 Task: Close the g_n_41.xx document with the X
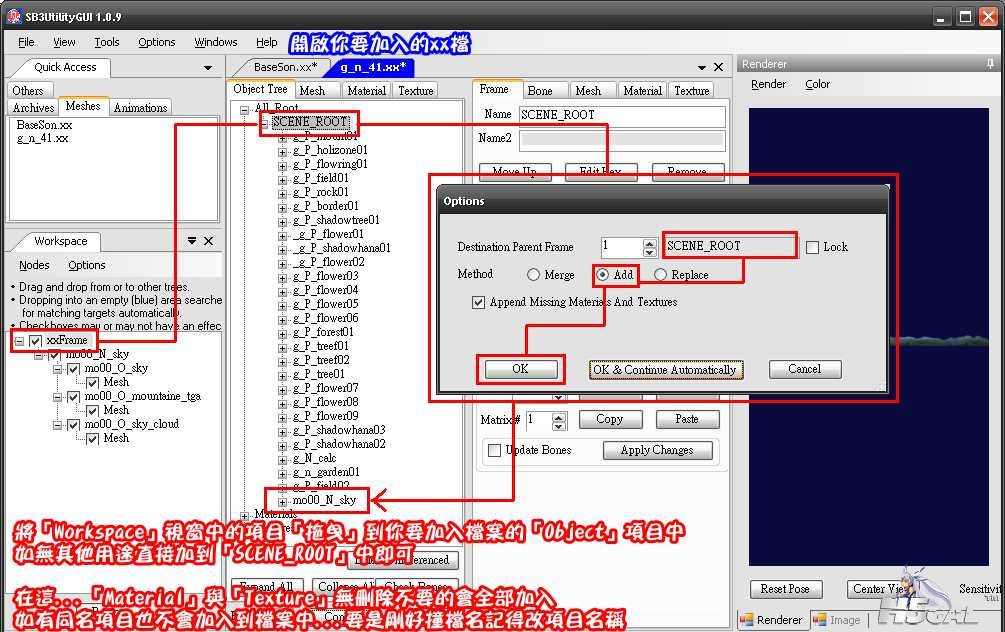[717, 67]
